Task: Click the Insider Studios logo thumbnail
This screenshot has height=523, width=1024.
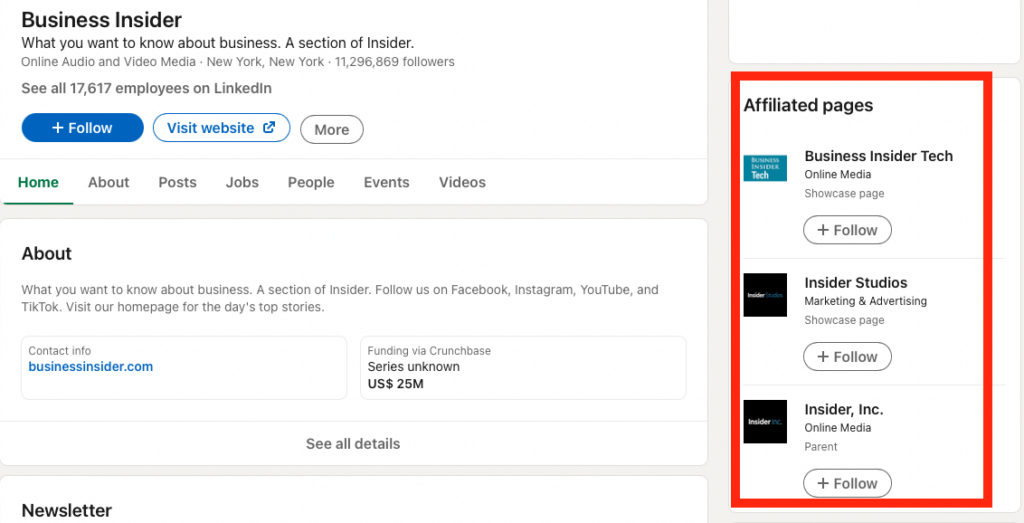Action: (x=765, y=295)
